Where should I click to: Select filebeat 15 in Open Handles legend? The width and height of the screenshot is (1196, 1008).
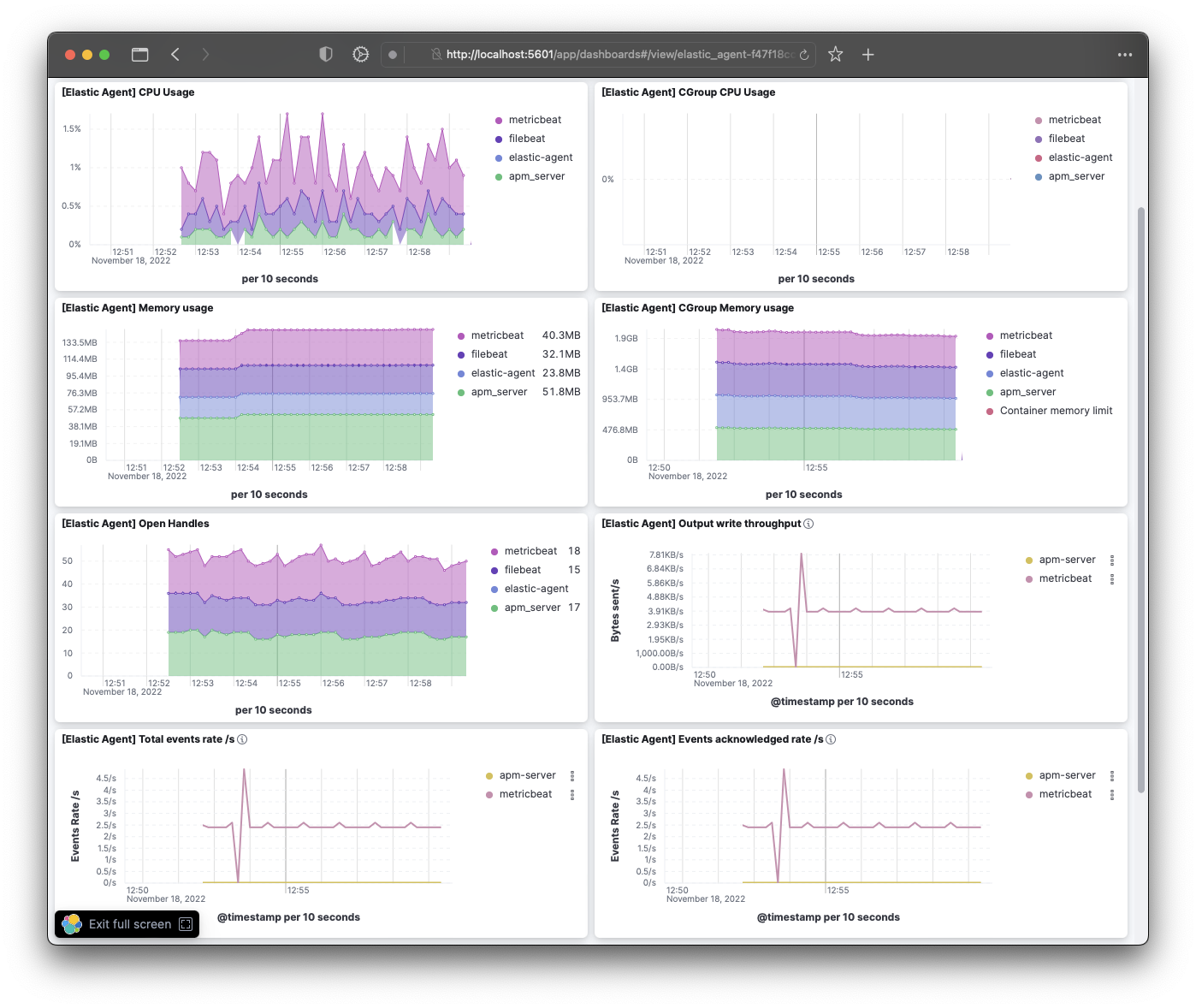pos(536,570)
